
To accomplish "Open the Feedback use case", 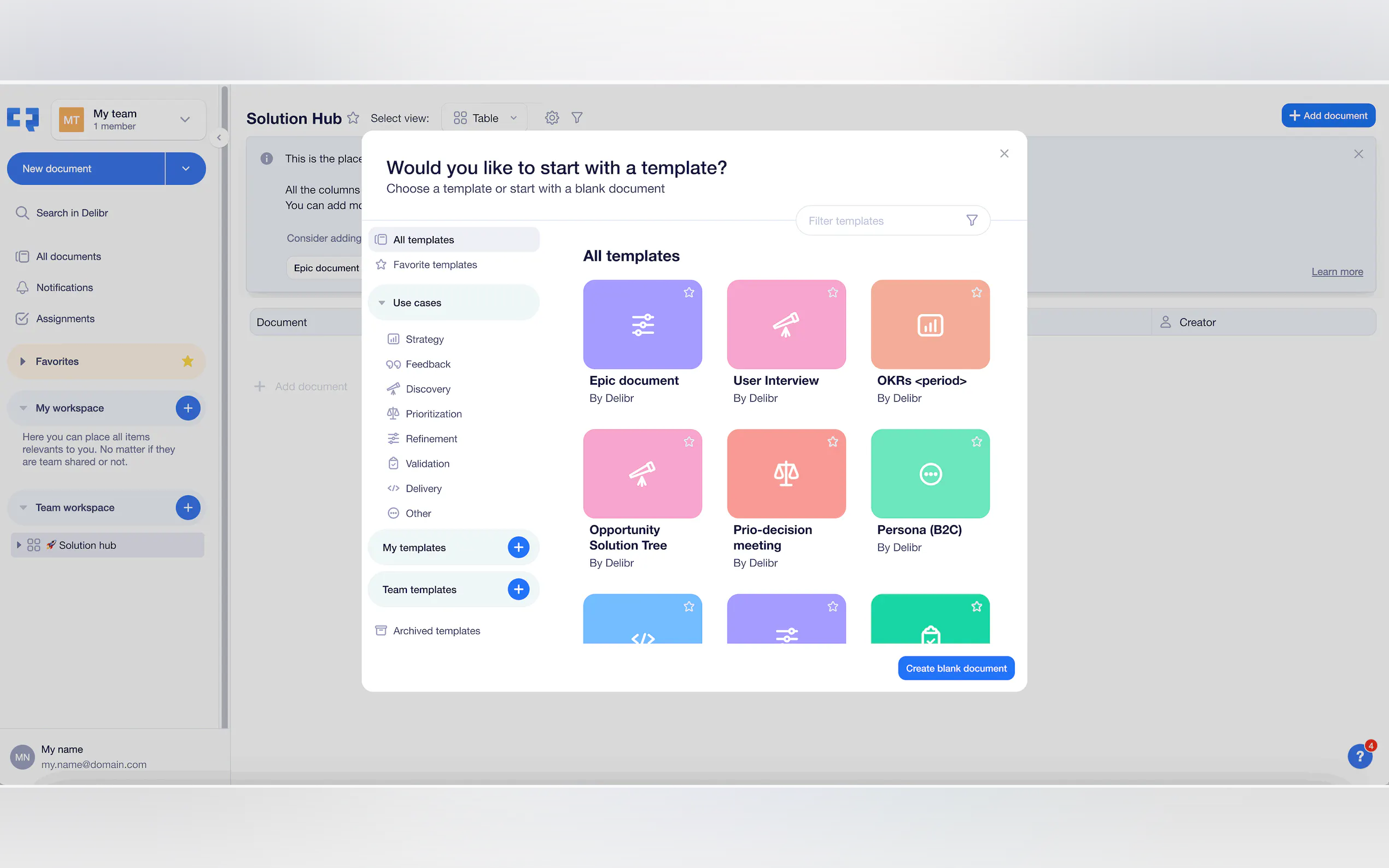I will [428, 363].
